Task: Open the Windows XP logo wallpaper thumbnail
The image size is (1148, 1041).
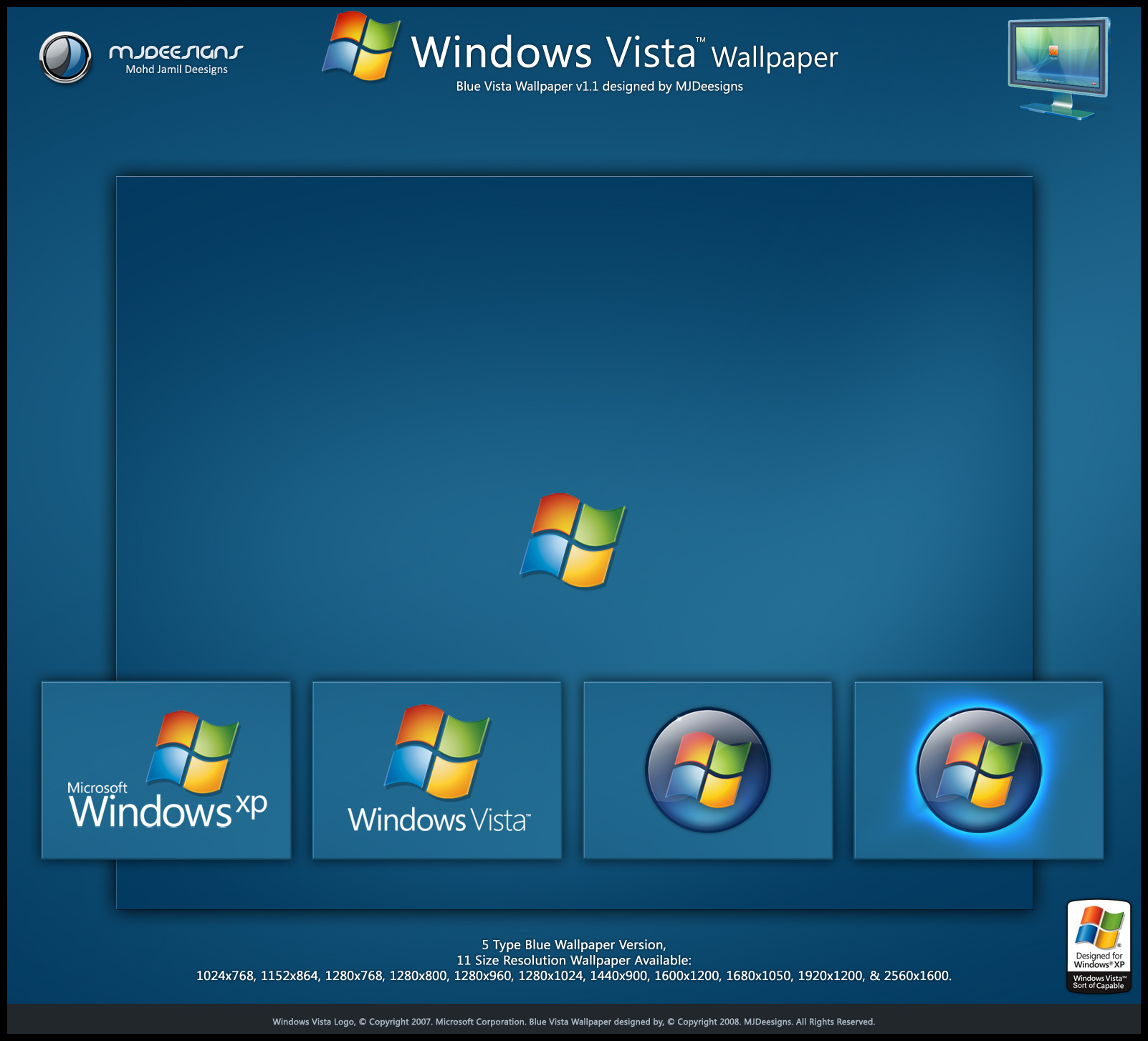Action: click(166, 770)
